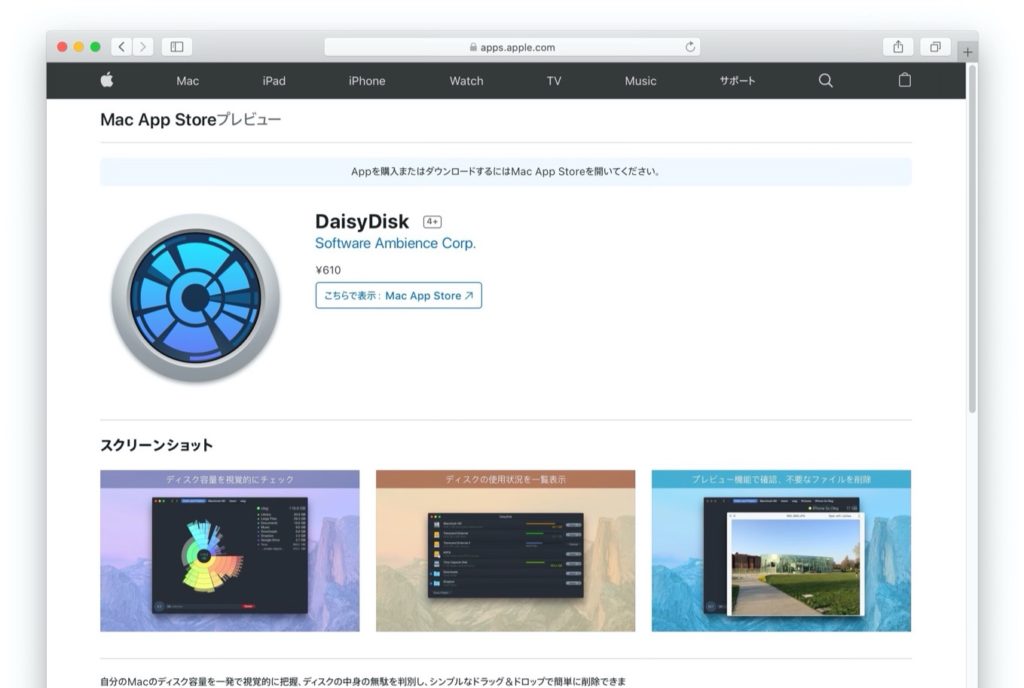Click the Safari share icon

pyautogui.click(x=898, y=47)
